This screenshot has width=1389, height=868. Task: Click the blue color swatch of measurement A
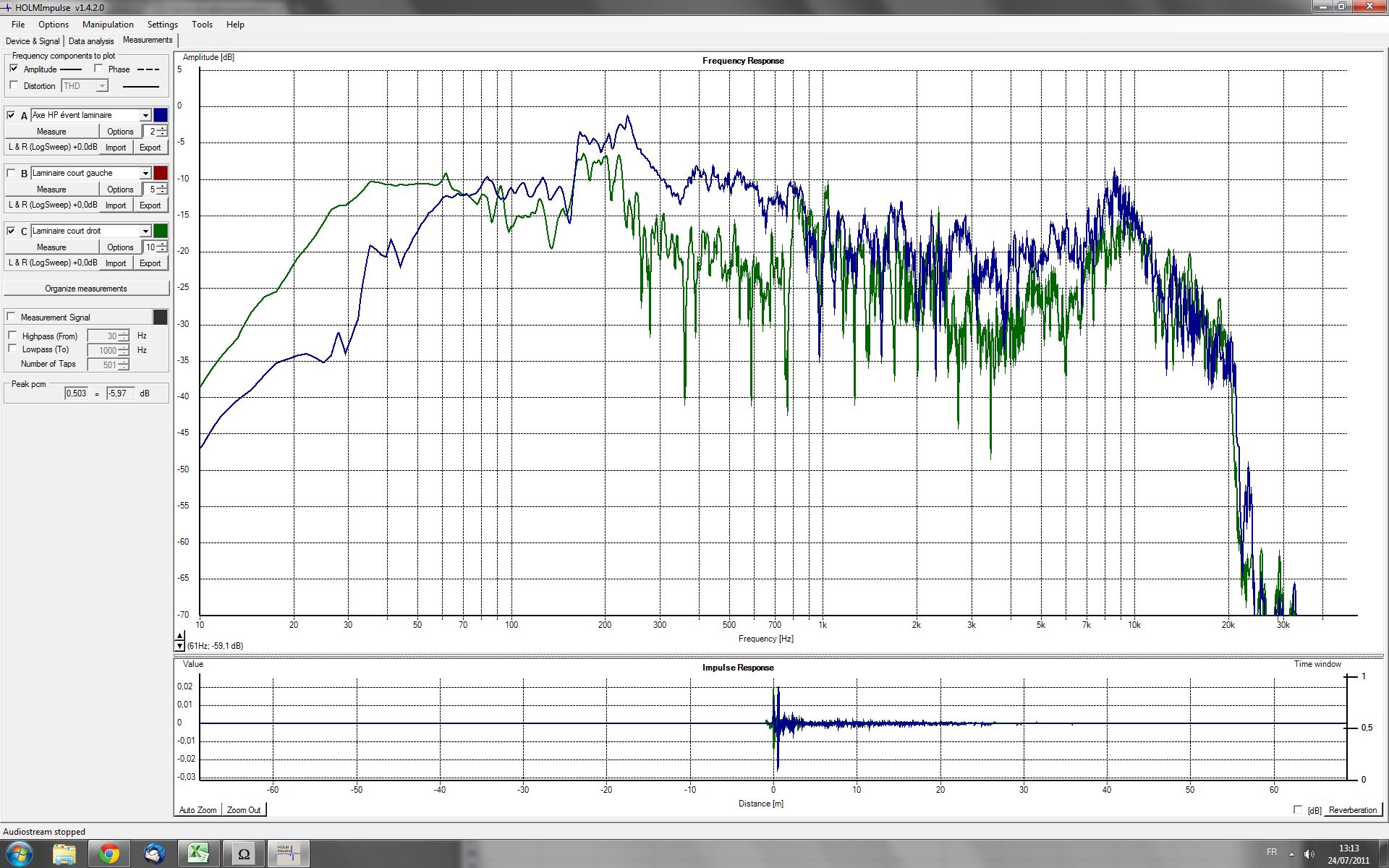(x=161, y=115)
